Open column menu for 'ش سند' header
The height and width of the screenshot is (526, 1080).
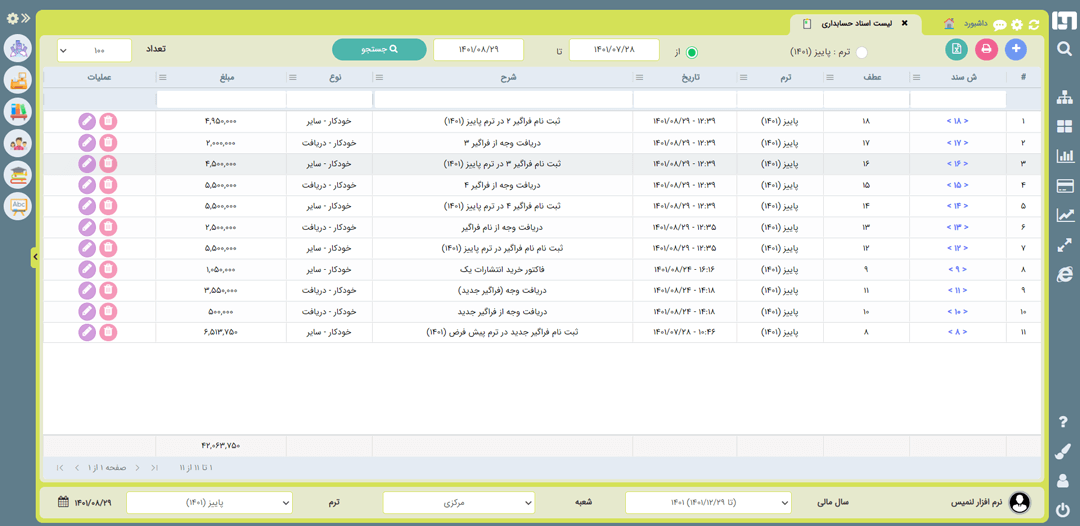point(916,77)
